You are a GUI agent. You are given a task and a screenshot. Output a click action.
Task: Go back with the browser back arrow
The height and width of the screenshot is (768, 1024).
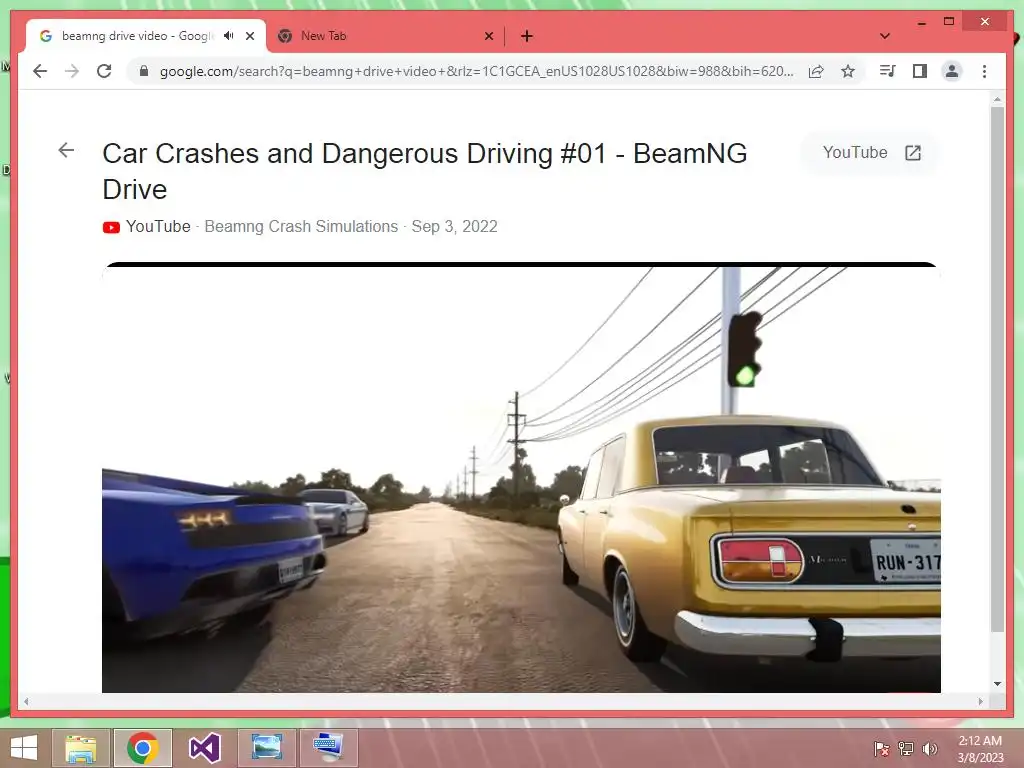coord(40,71)
